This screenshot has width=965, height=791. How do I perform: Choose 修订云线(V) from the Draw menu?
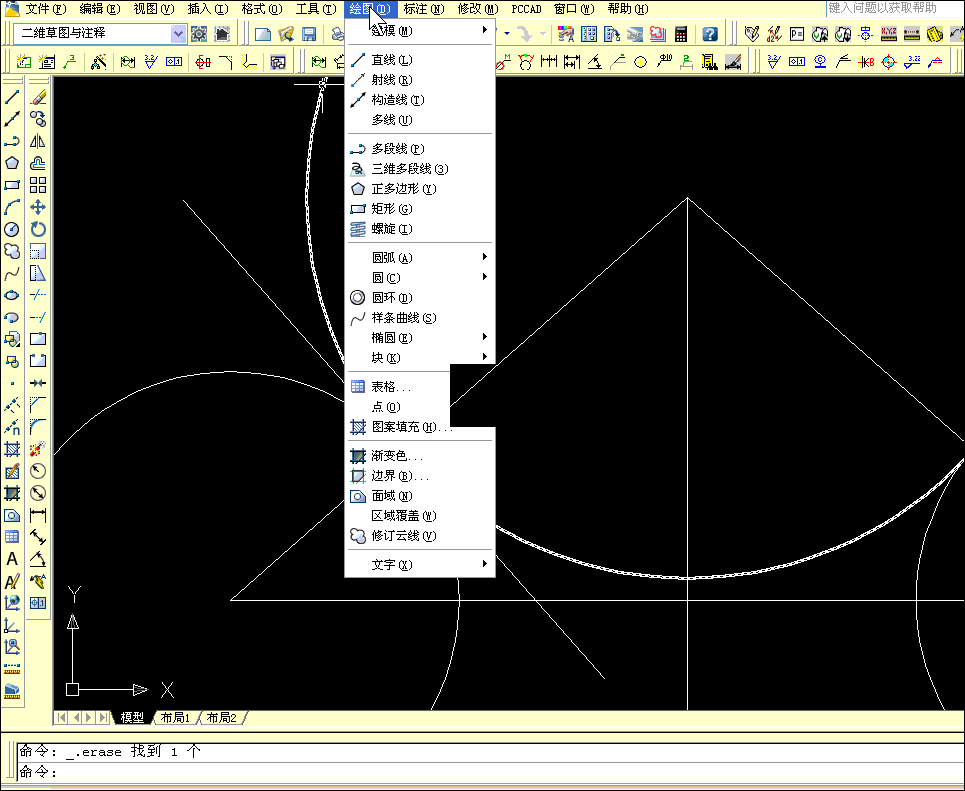click(420, 536)
